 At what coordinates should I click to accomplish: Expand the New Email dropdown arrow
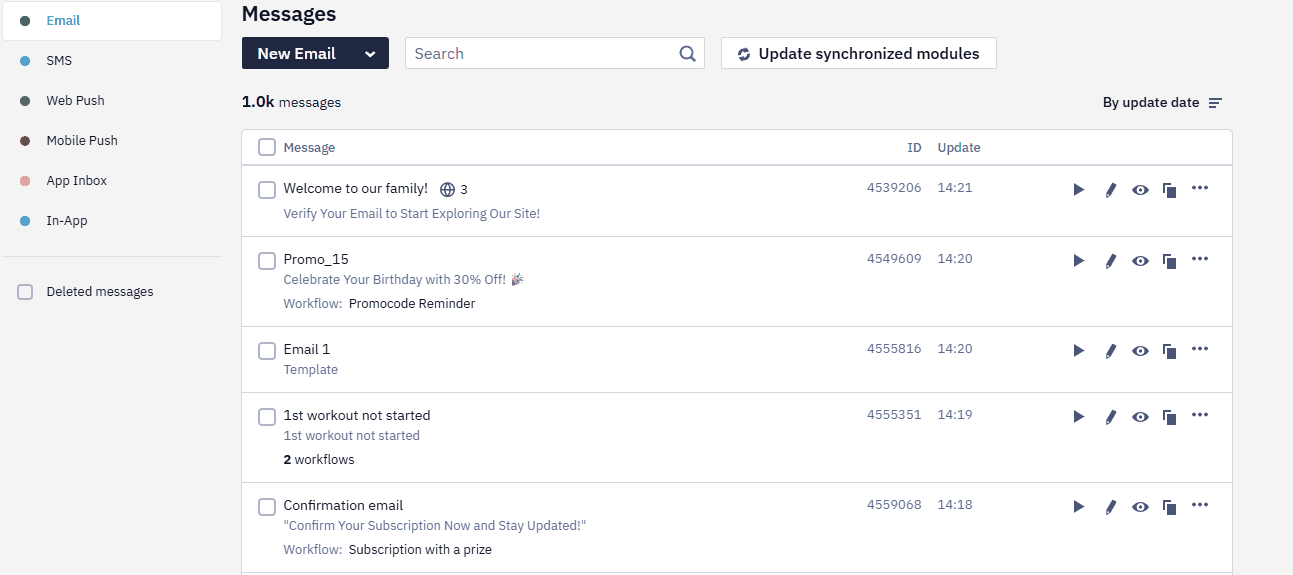pos(370,54)
